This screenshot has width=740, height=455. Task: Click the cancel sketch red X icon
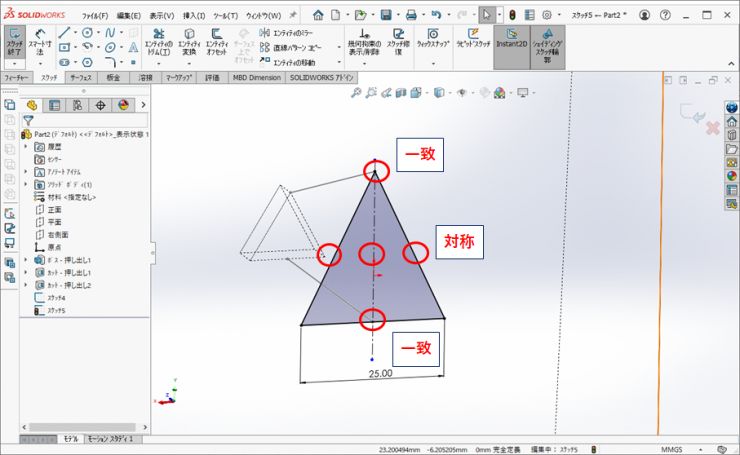713,128
